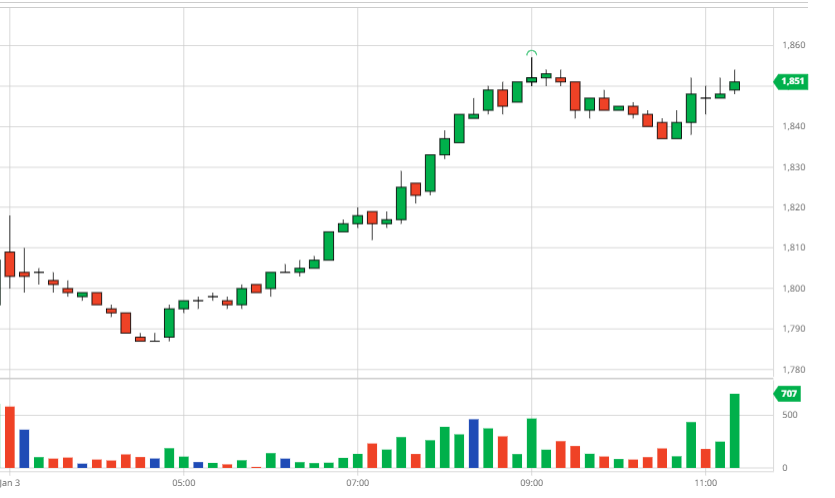Select the 1,830 price axis label
Image resolution: width=835 pixels, height=498 pixels.
793,167
